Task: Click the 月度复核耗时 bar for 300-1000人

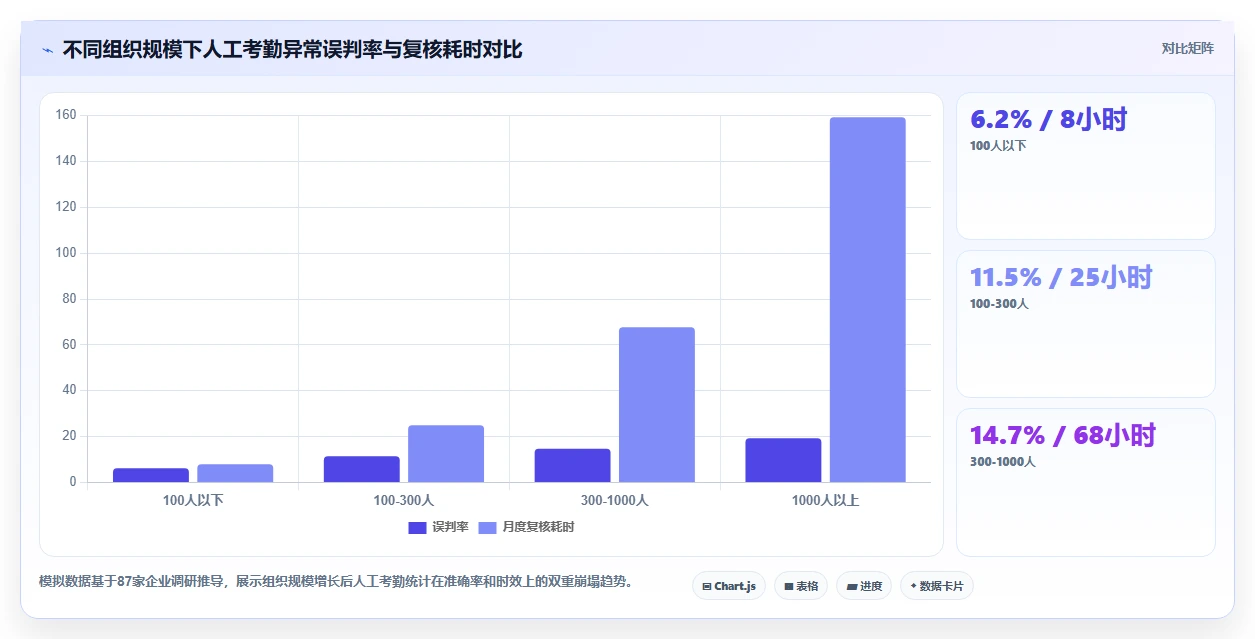Action: pos(657,404)
